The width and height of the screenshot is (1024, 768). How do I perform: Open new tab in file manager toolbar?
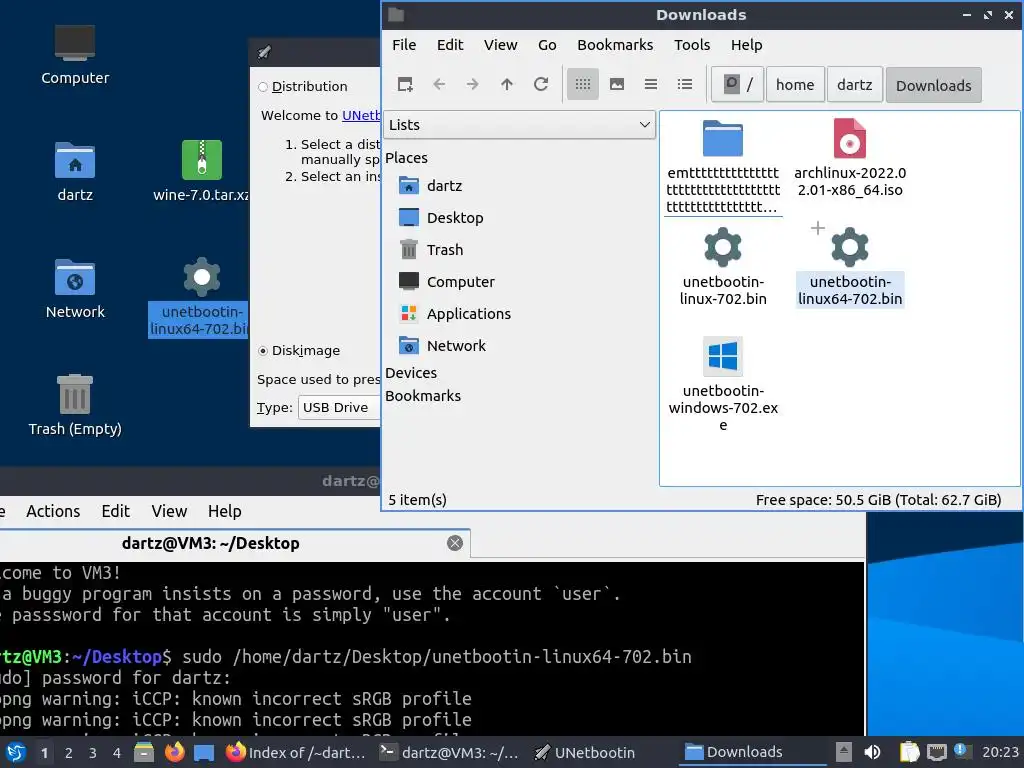(x=405, y=84)
